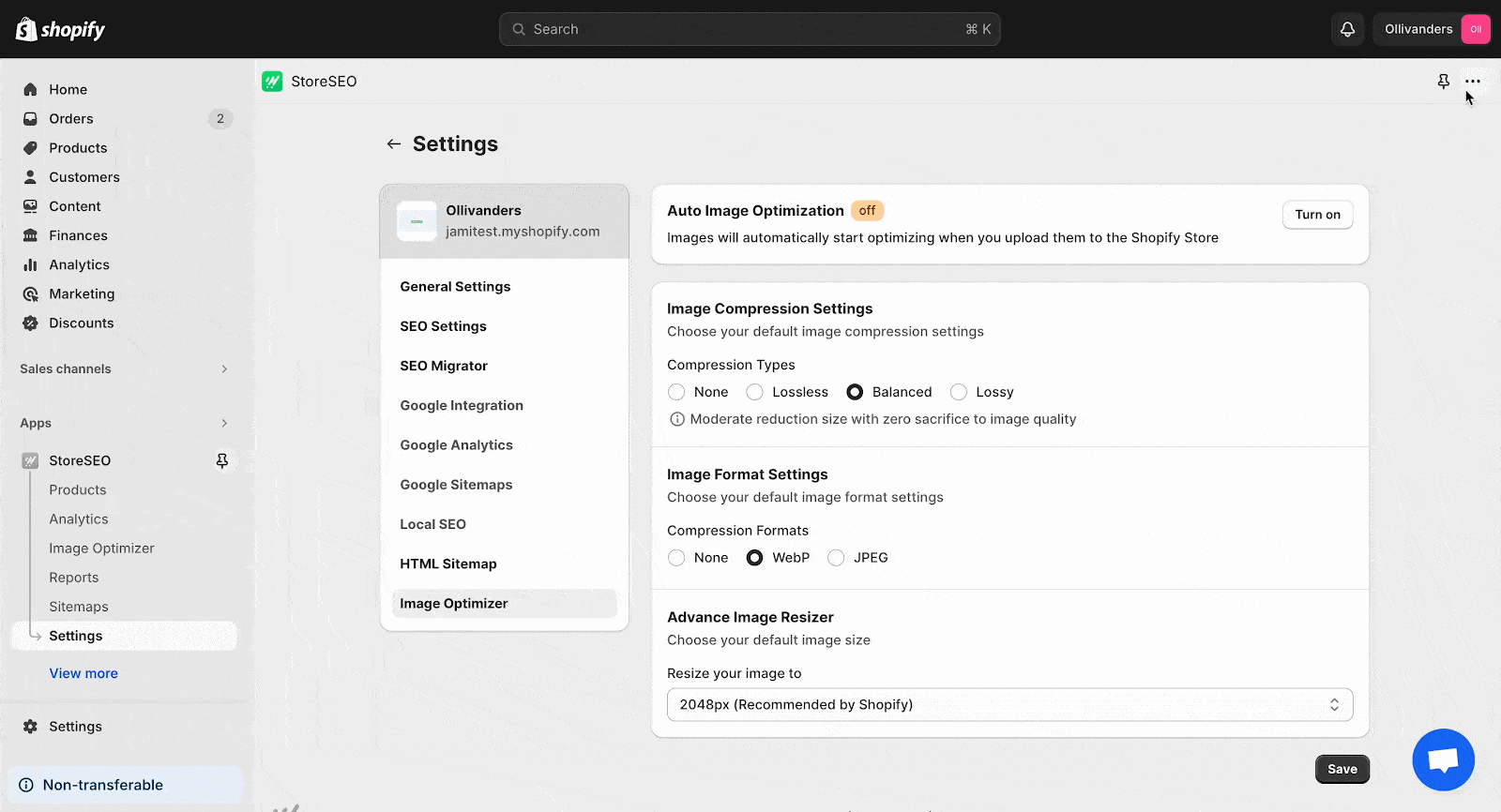Viewport: 1501px width, 812px height.
Task: Click the Discounts icon in sidebar
Action: coord(30,323)
